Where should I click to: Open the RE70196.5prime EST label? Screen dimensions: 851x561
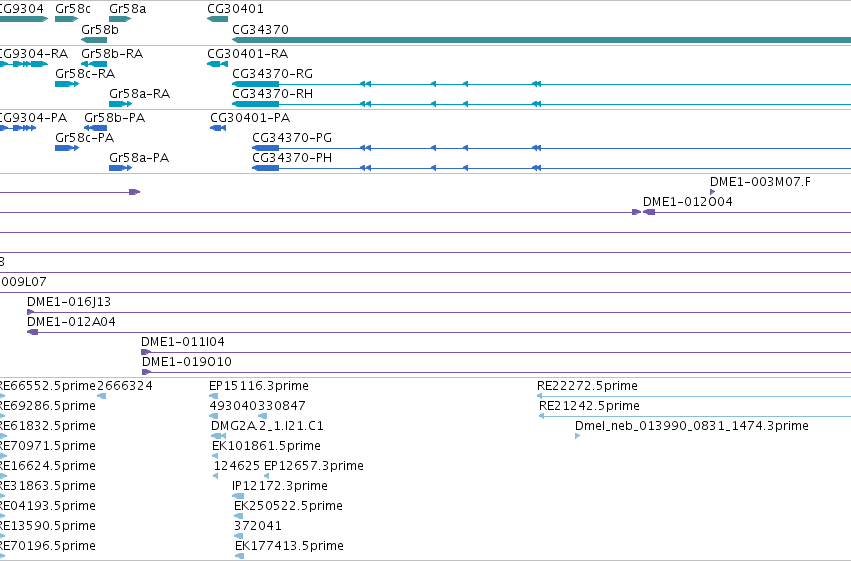click(47, 546)
